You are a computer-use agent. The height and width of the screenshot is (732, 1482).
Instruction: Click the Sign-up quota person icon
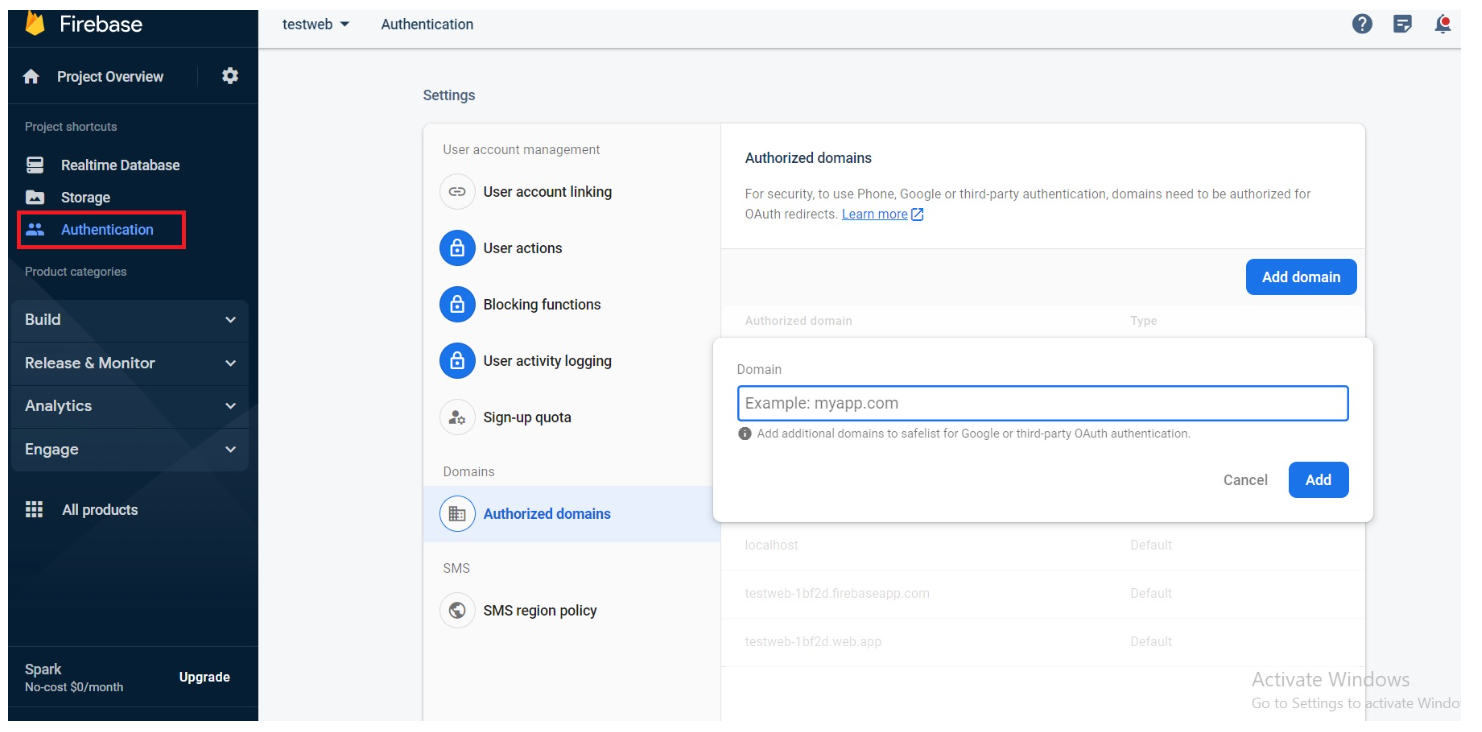[457, 418]
